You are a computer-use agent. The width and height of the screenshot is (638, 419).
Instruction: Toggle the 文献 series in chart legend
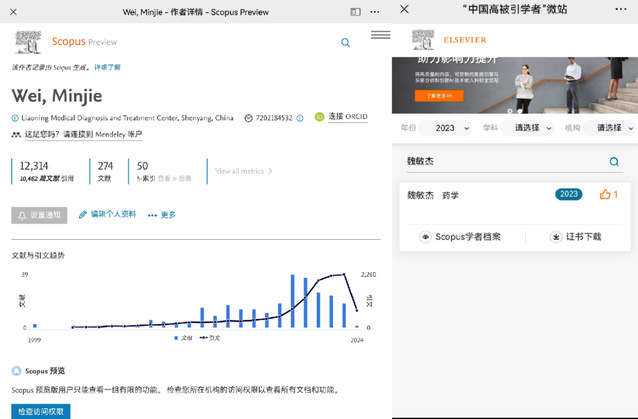pos(183,338)
